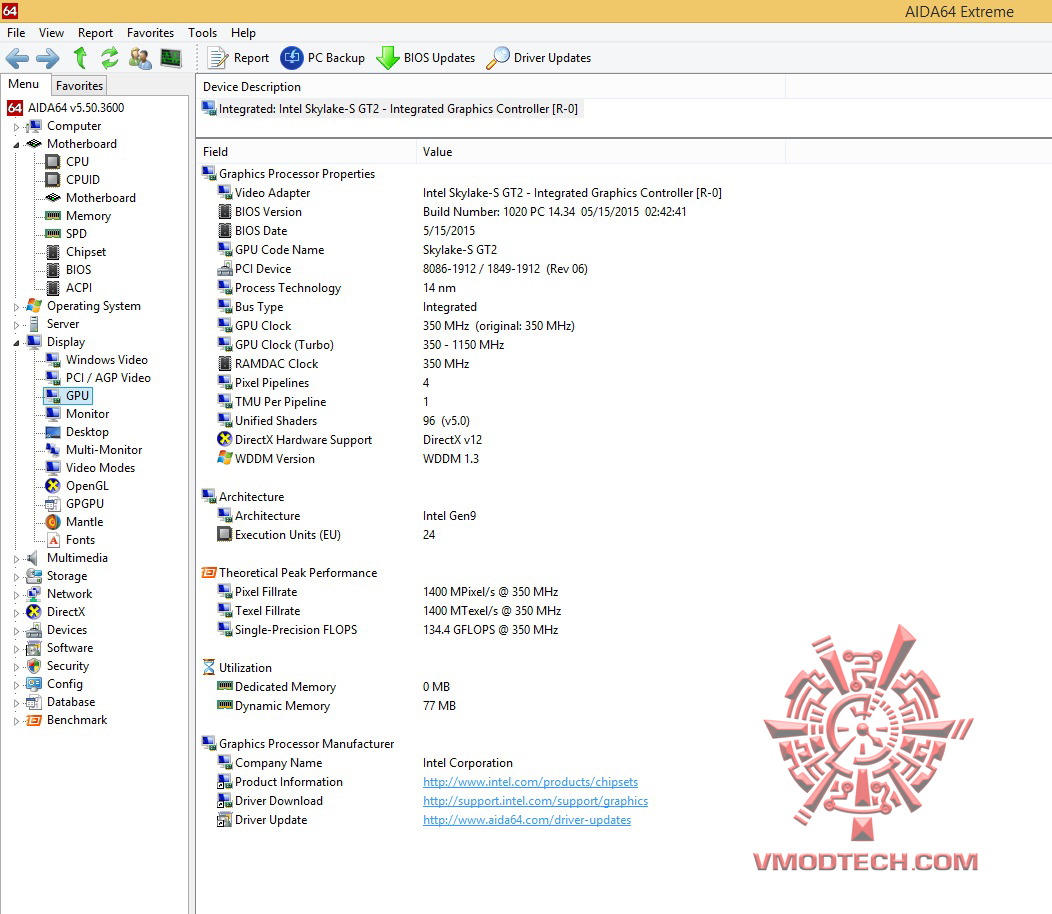This screenshot has width=1052, height=914.
Task: Select the GPU tree item
Action: tap(77, 396)
